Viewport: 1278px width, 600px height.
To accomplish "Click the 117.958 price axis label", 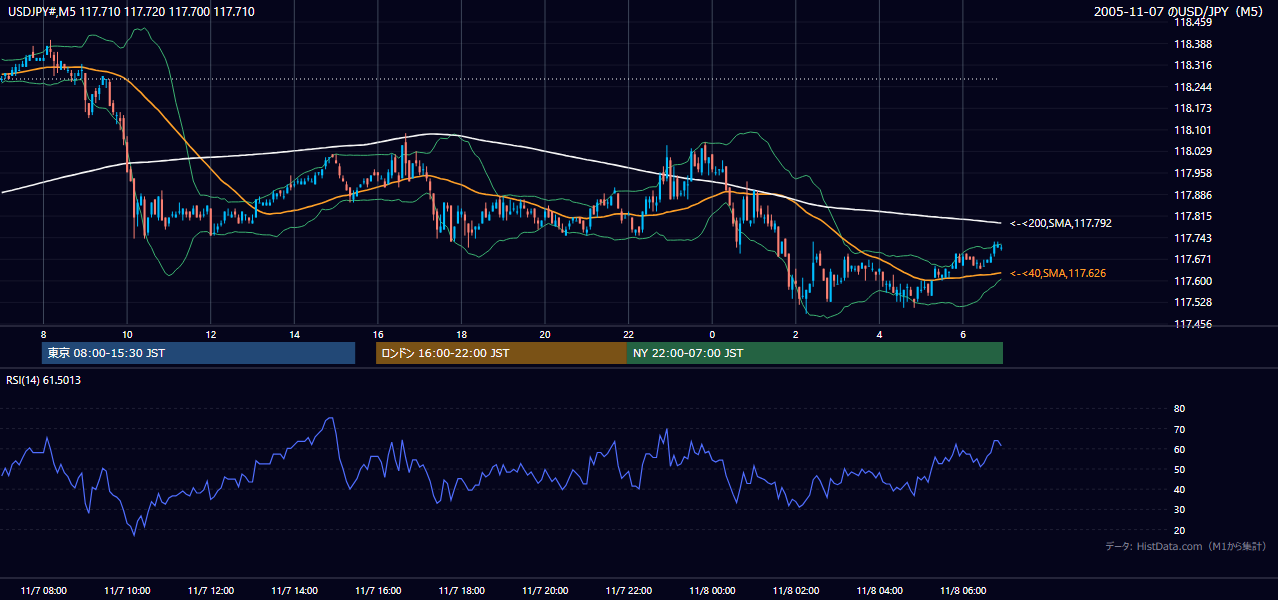I will click(1192, 173).
